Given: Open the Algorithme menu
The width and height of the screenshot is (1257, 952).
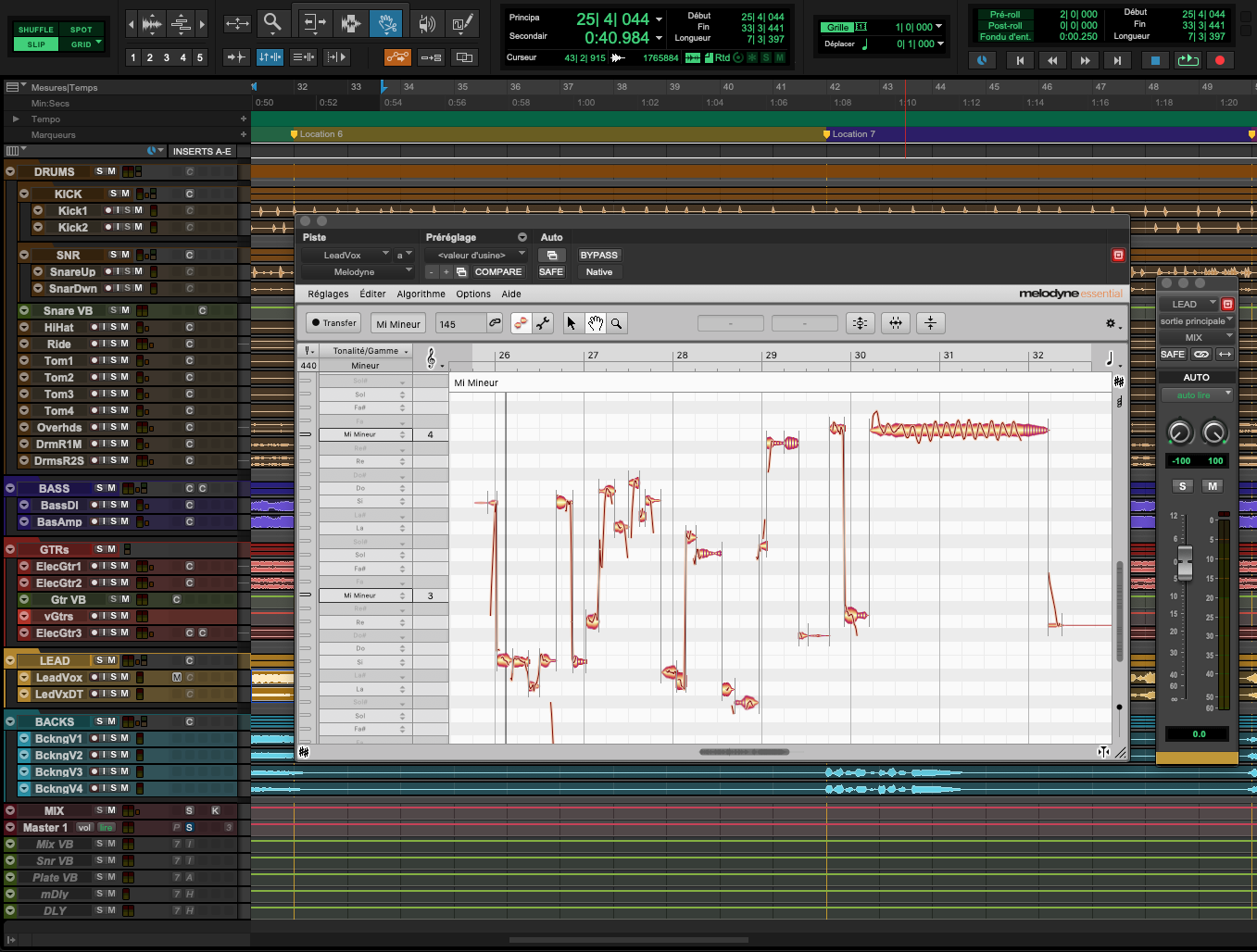Looking at the screenshot, I should point(421,294).
